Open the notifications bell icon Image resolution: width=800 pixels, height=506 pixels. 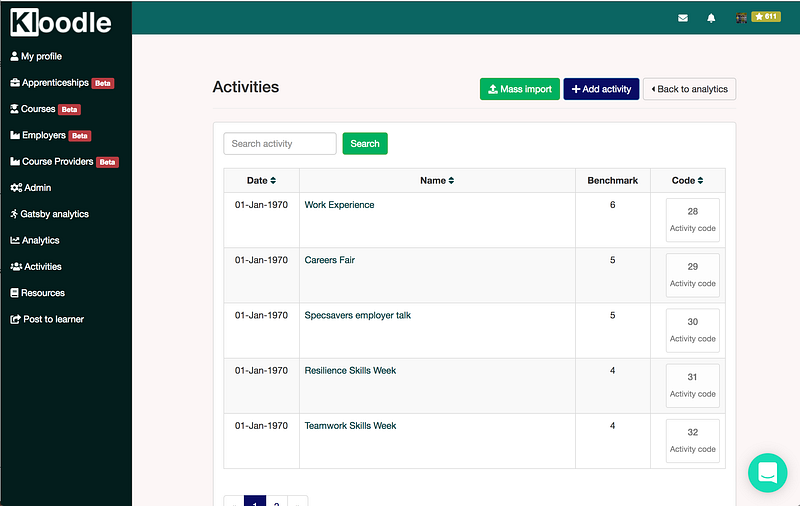(x=711, y=18)
